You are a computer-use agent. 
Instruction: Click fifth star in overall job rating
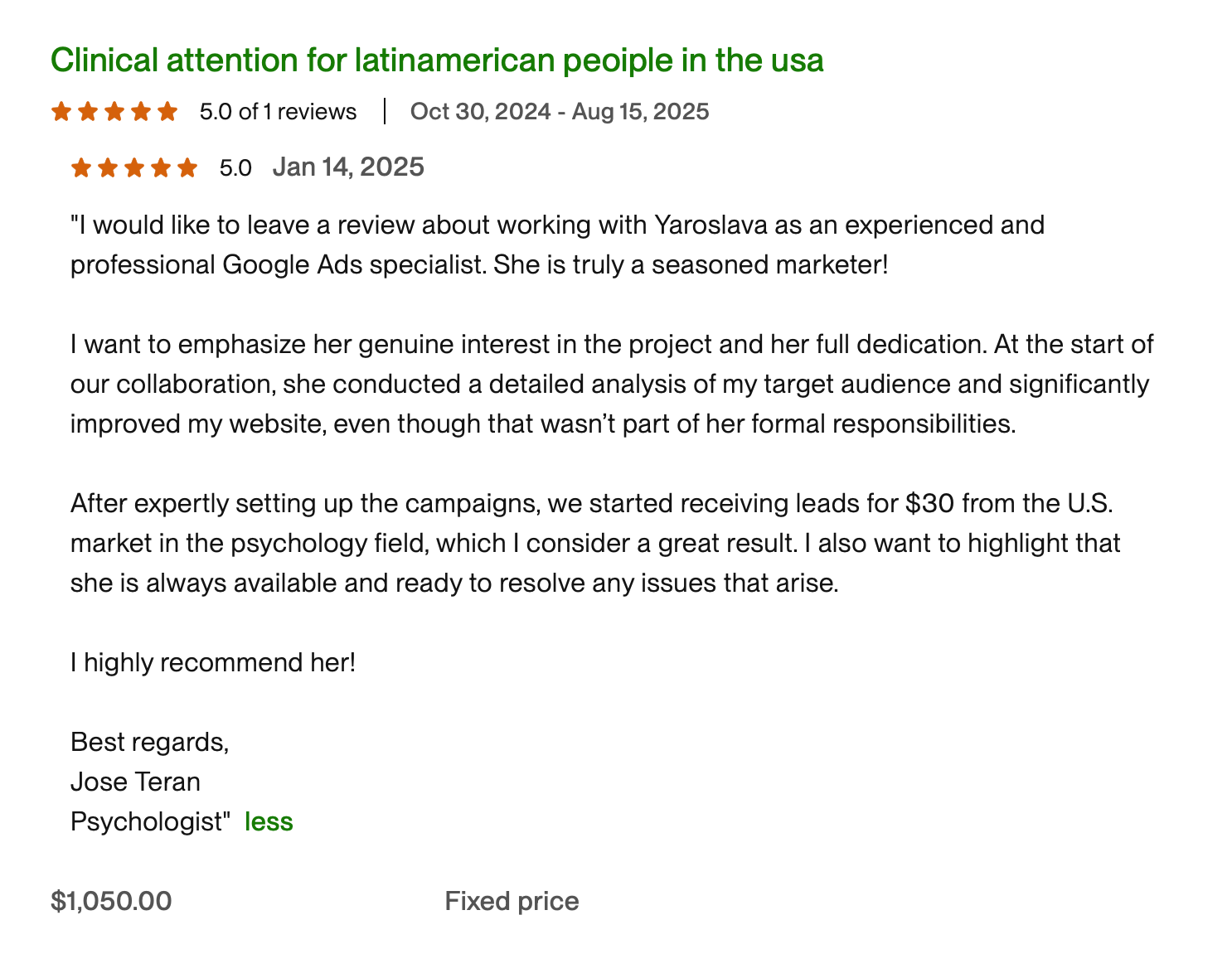coord(168,112)
